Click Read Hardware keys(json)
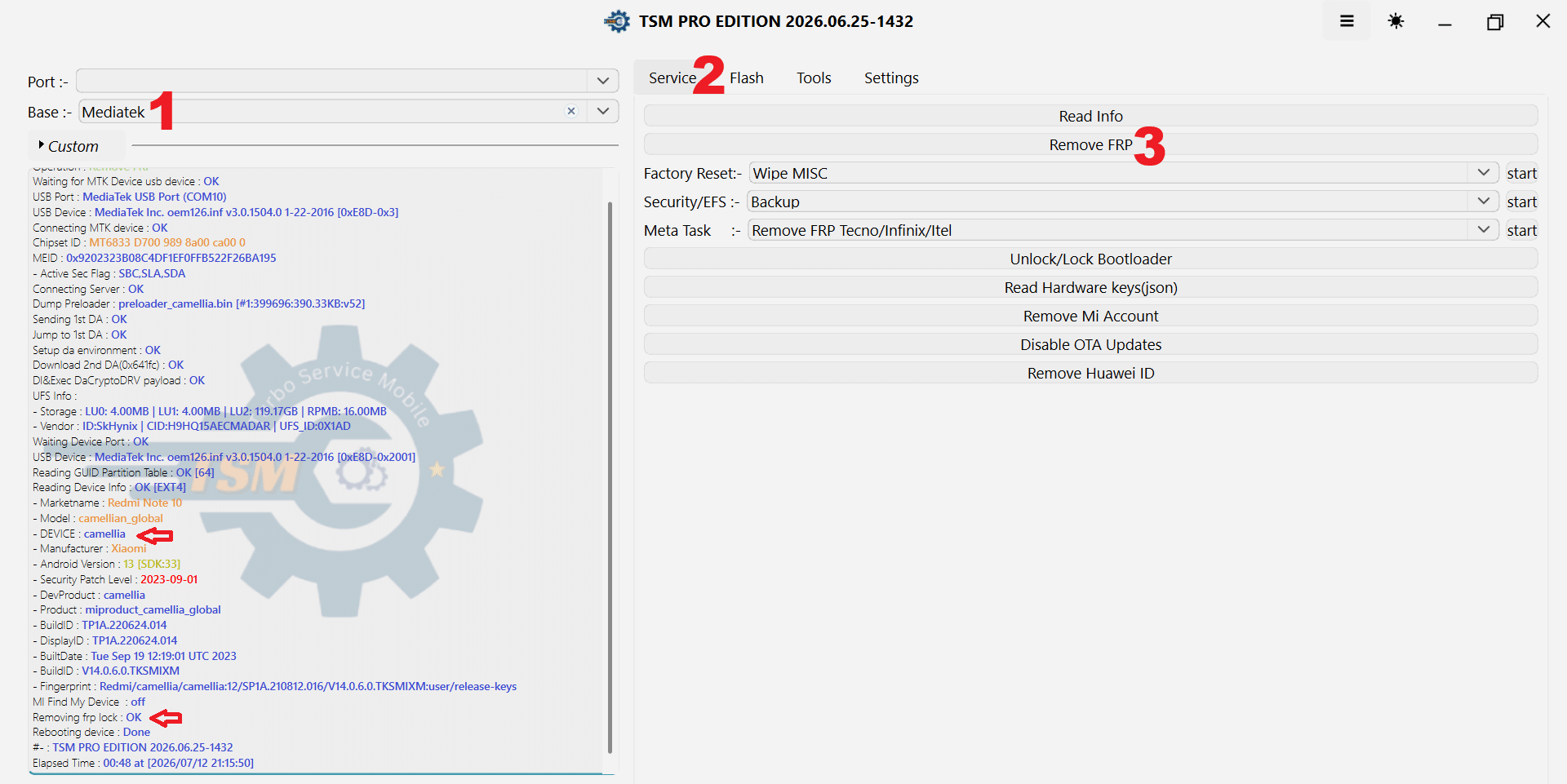This screenshot has width=1567, height=784. (x=1090, y=287)
